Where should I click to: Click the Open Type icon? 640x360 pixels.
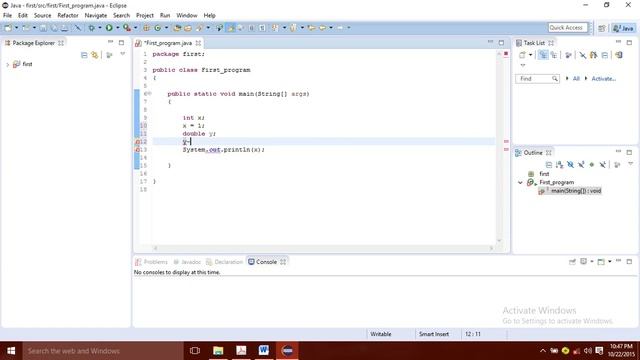coord(177,28)
